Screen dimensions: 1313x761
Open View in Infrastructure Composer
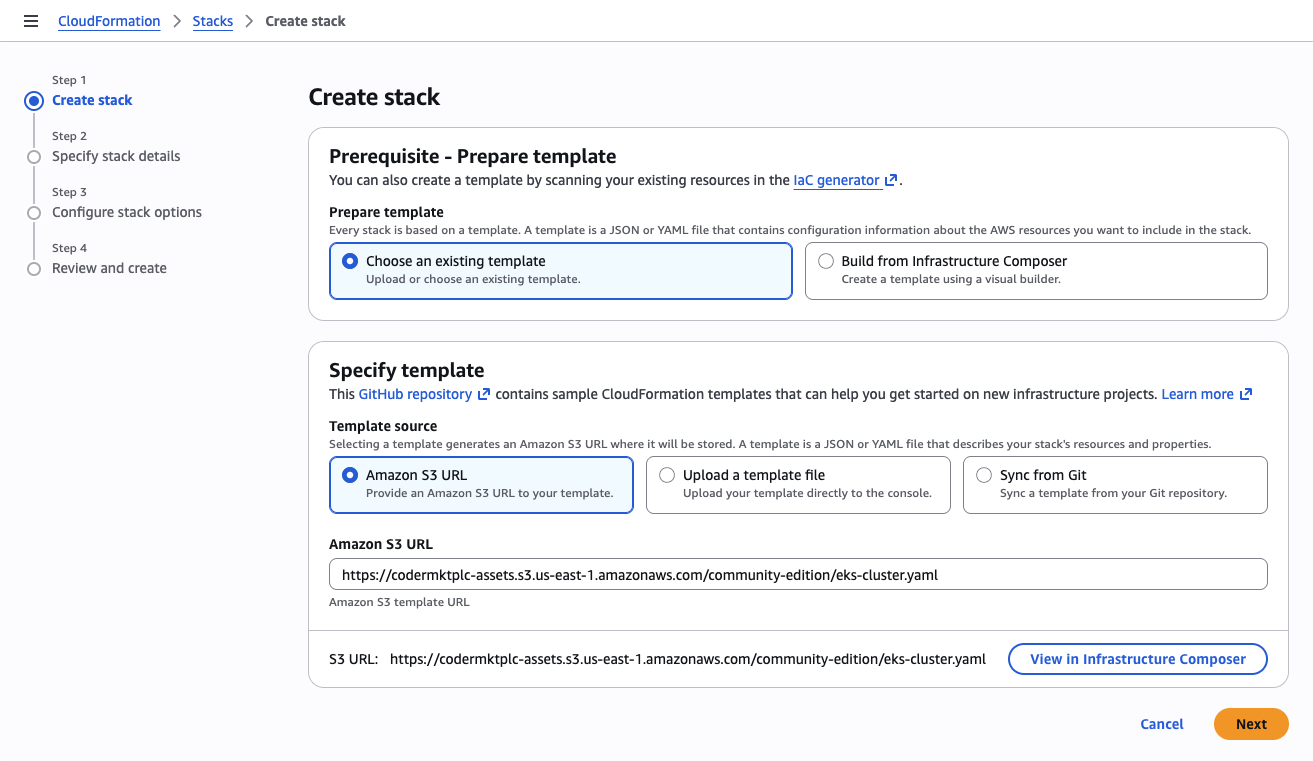click(1137, 659)
